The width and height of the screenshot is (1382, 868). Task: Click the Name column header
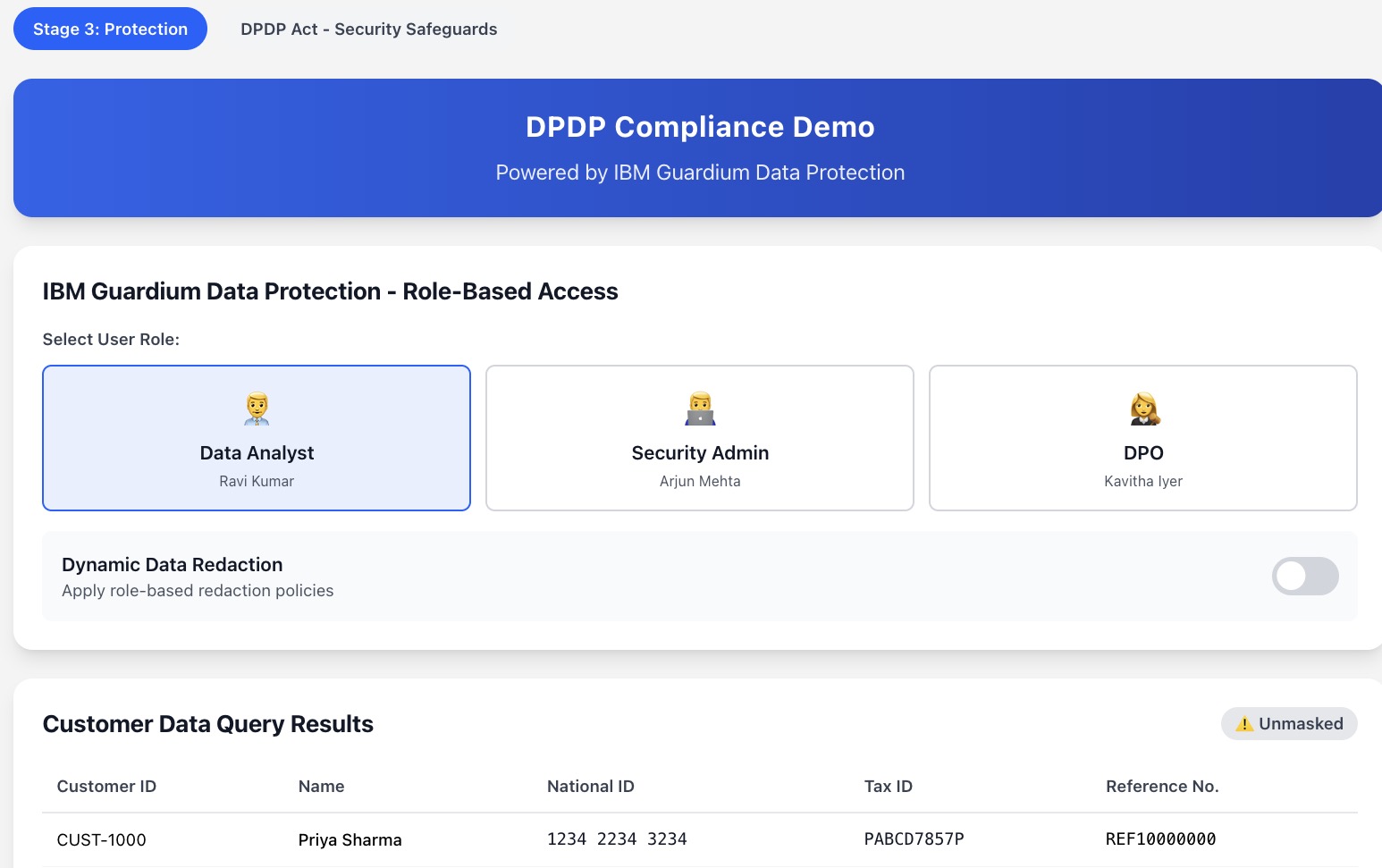click(x=321, y=787)
